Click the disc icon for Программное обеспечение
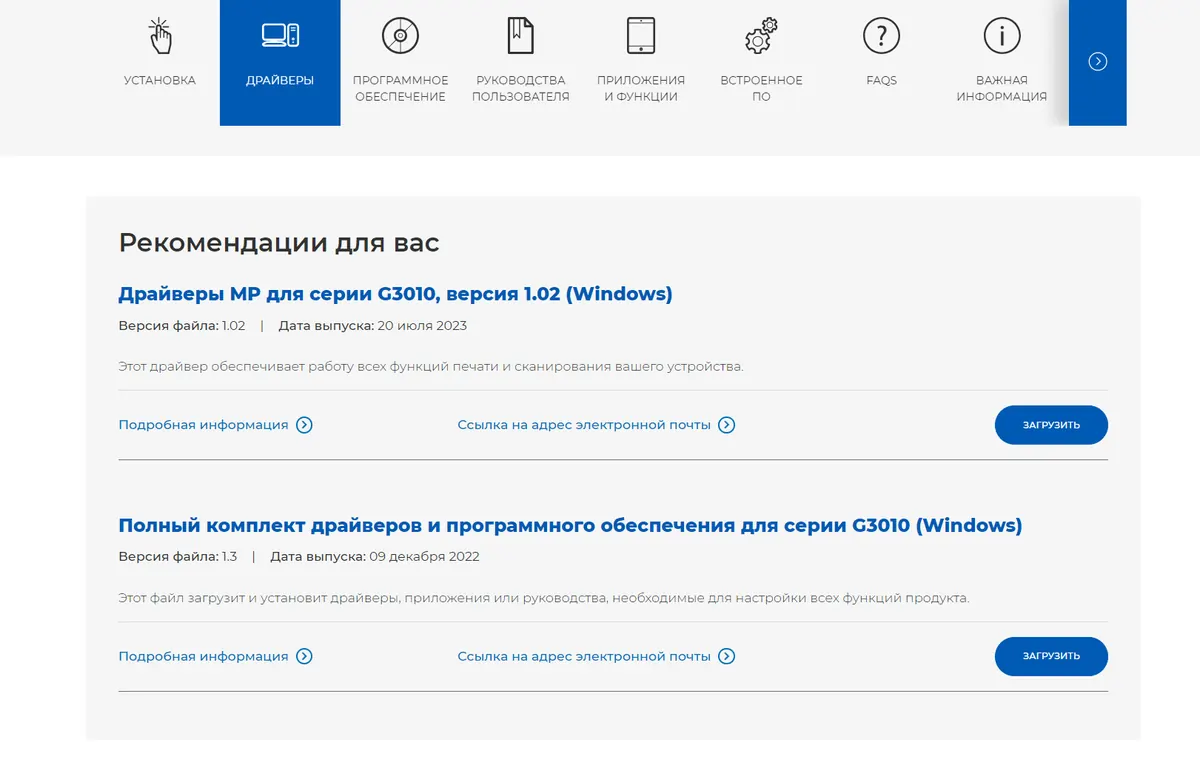 (x=400, y=36)
